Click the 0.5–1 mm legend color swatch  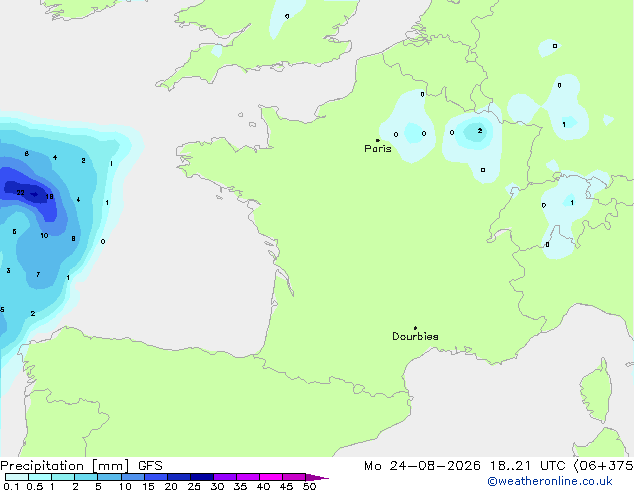point(40,477)
